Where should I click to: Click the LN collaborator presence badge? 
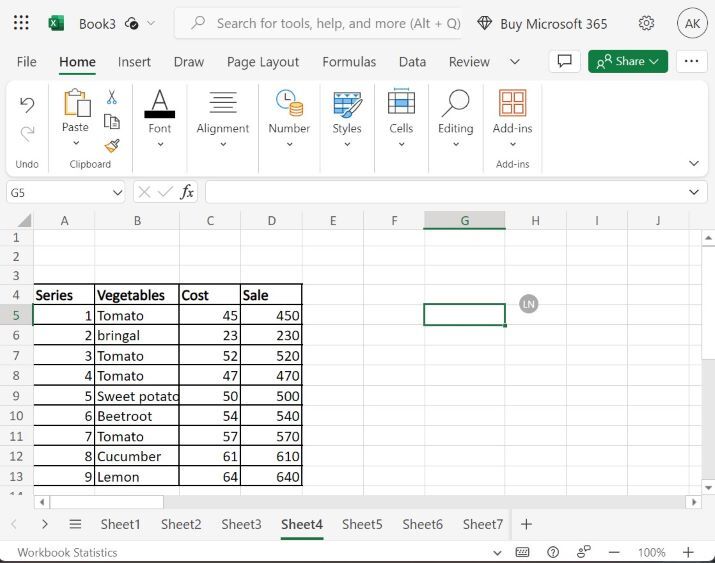click(x=528, y=304)
